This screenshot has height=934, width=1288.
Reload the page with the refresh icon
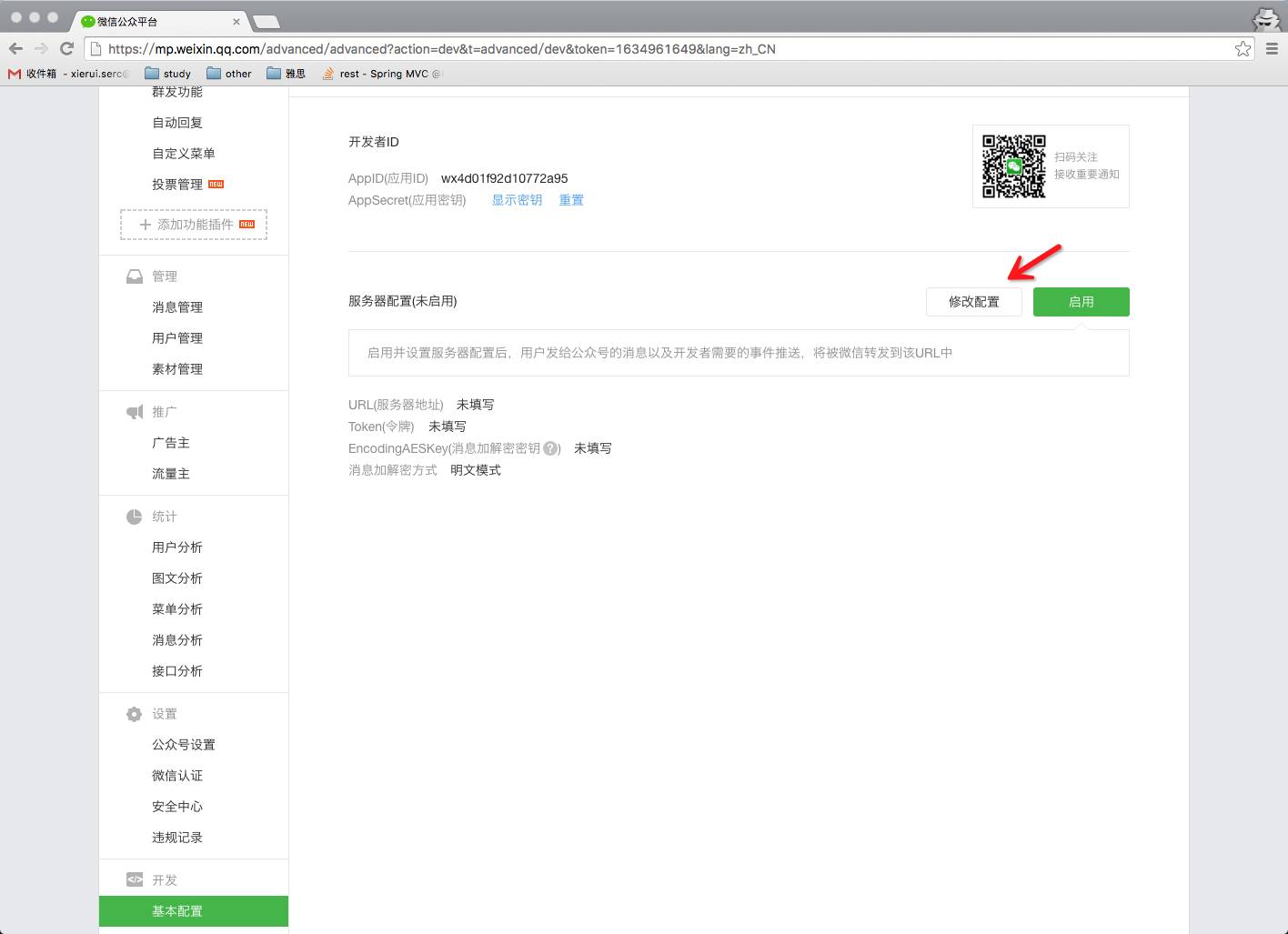[66, 49]
